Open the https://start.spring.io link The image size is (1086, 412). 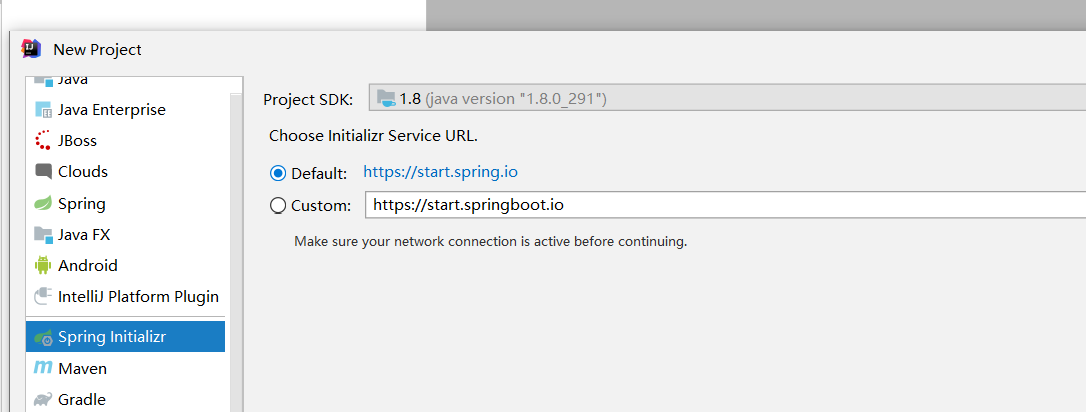pos(440,172)
